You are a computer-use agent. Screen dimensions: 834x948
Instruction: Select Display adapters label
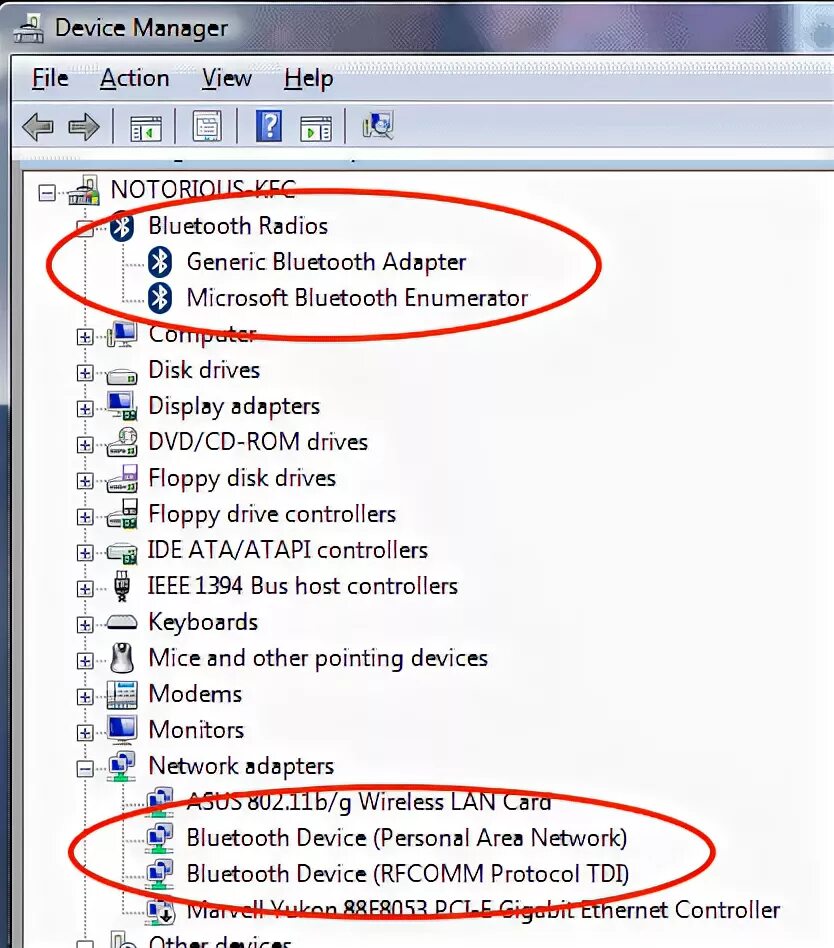point(234,406)
